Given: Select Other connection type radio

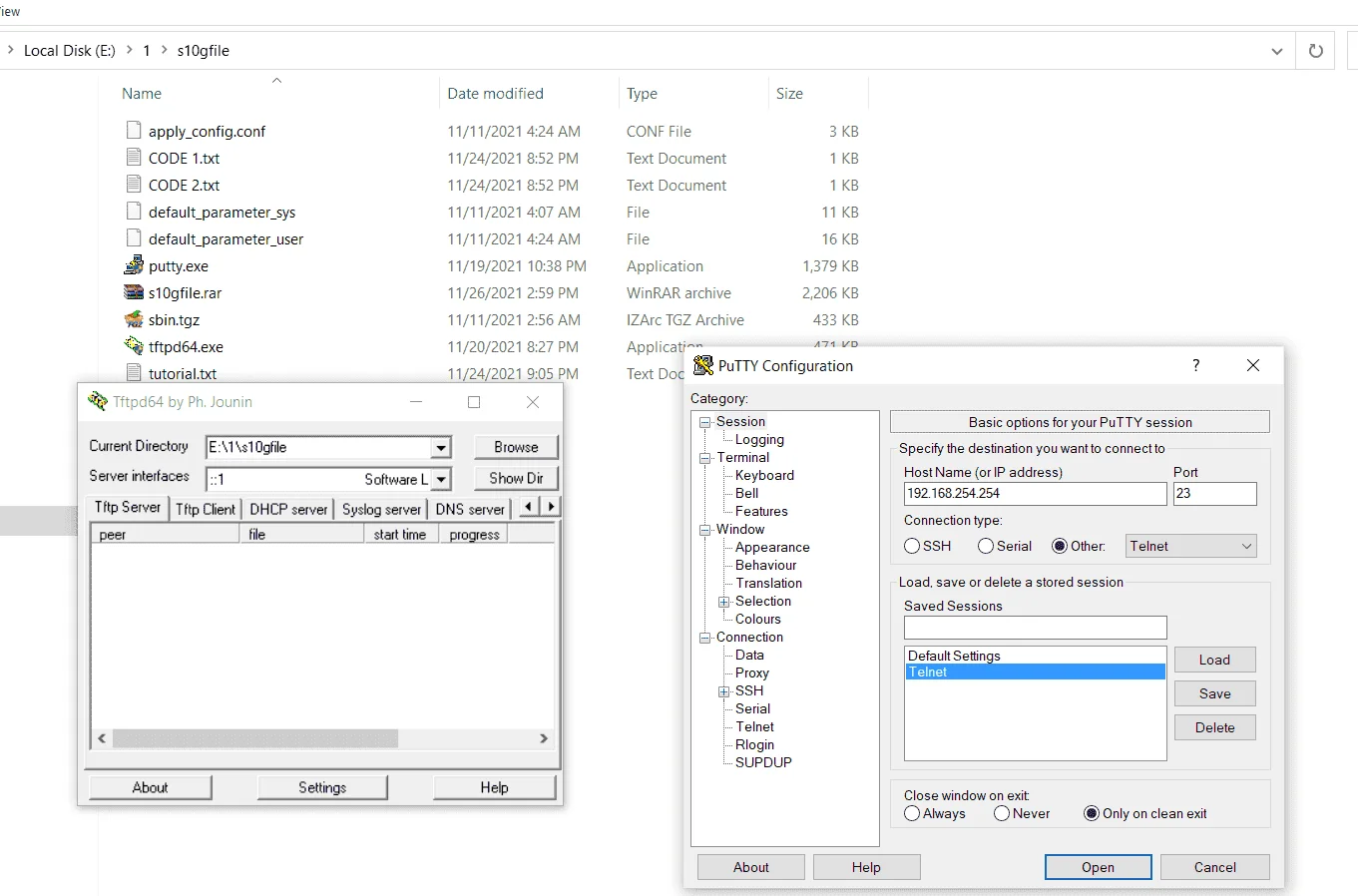Looking at the screenshot, I should (x=1060, y=546).
